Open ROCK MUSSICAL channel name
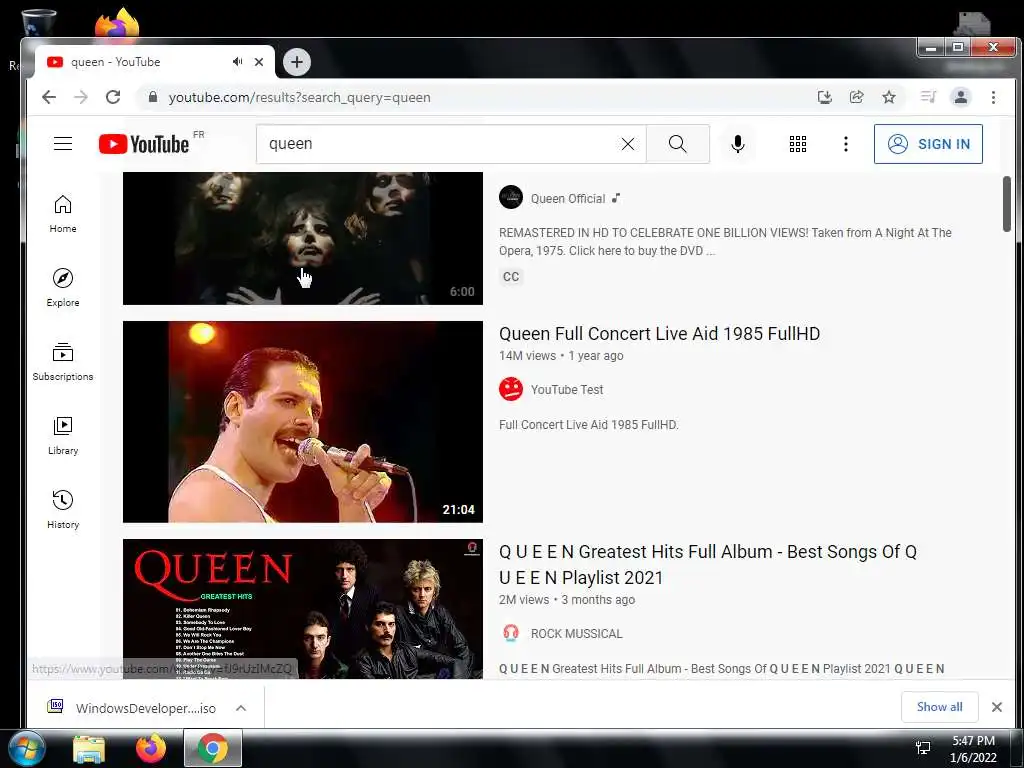Screen dimensions: 1024x768 tap(577, 633)
